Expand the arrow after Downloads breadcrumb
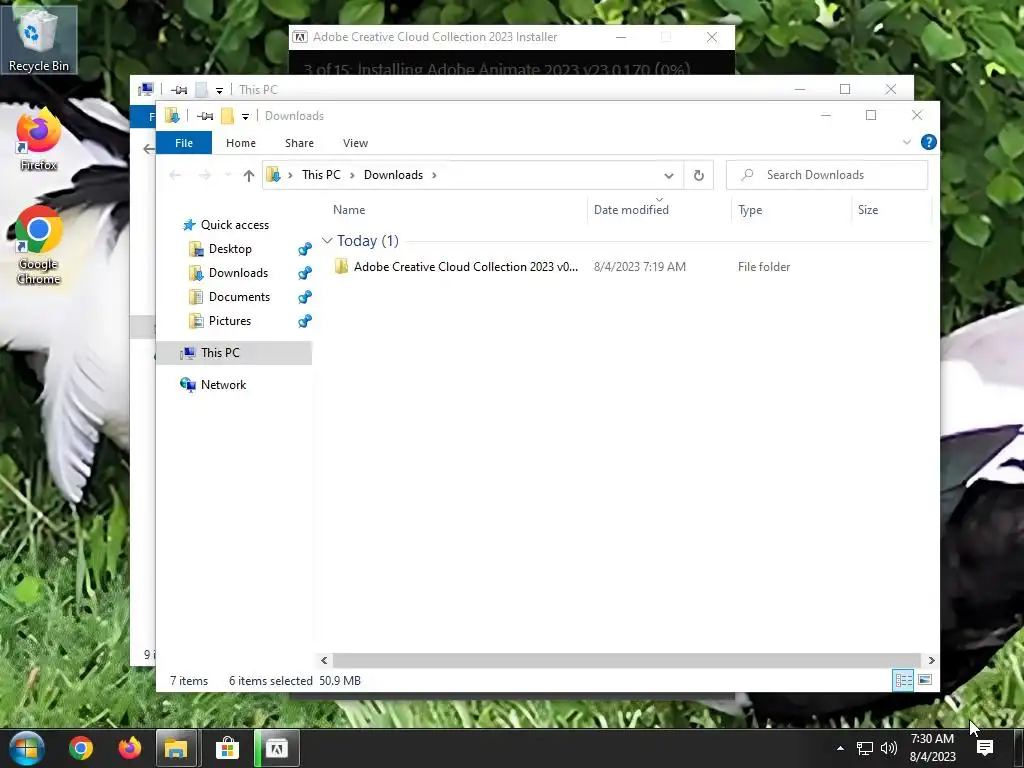The image size is (1024, 768). [434, 175]
